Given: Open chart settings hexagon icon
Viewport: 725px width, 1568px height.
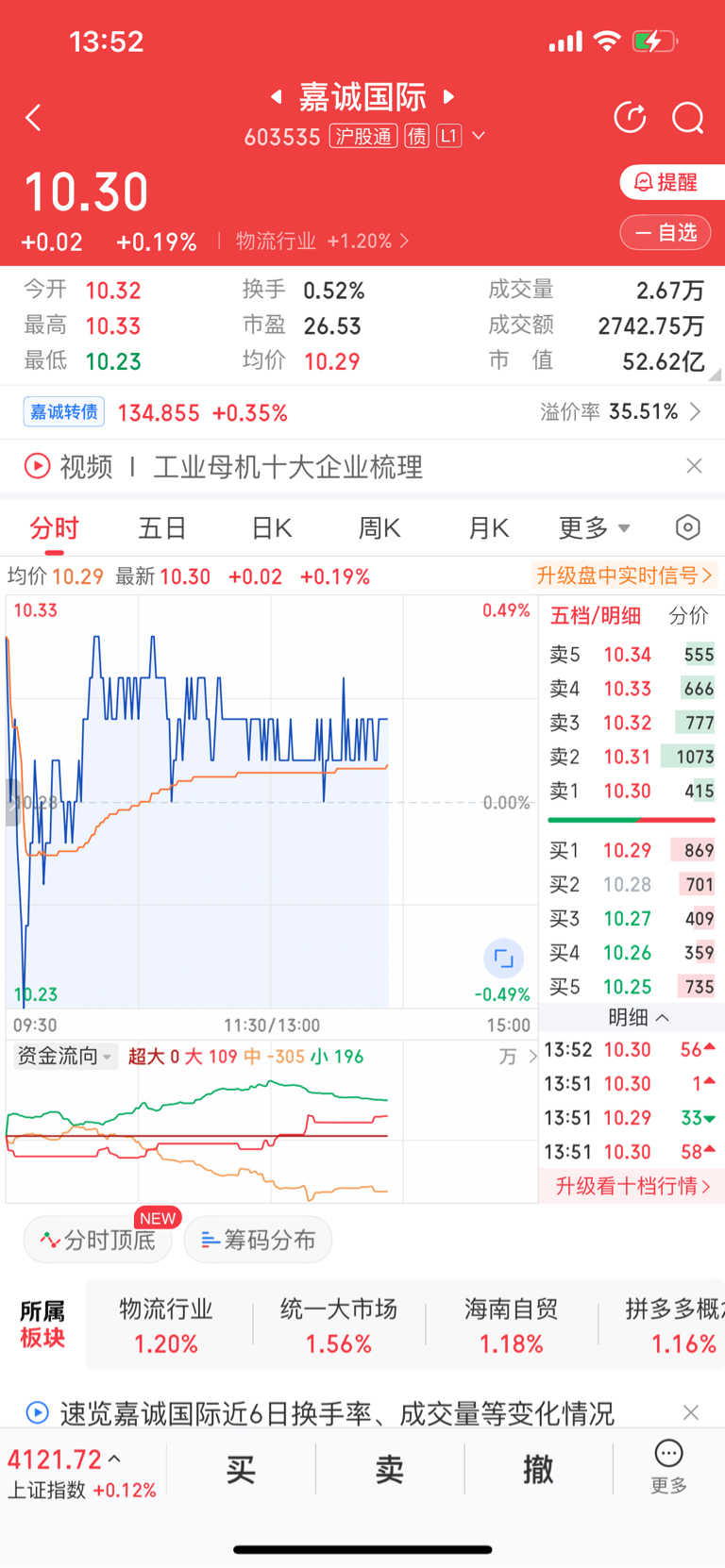Looking at the screenshot, I should [688, 527].
